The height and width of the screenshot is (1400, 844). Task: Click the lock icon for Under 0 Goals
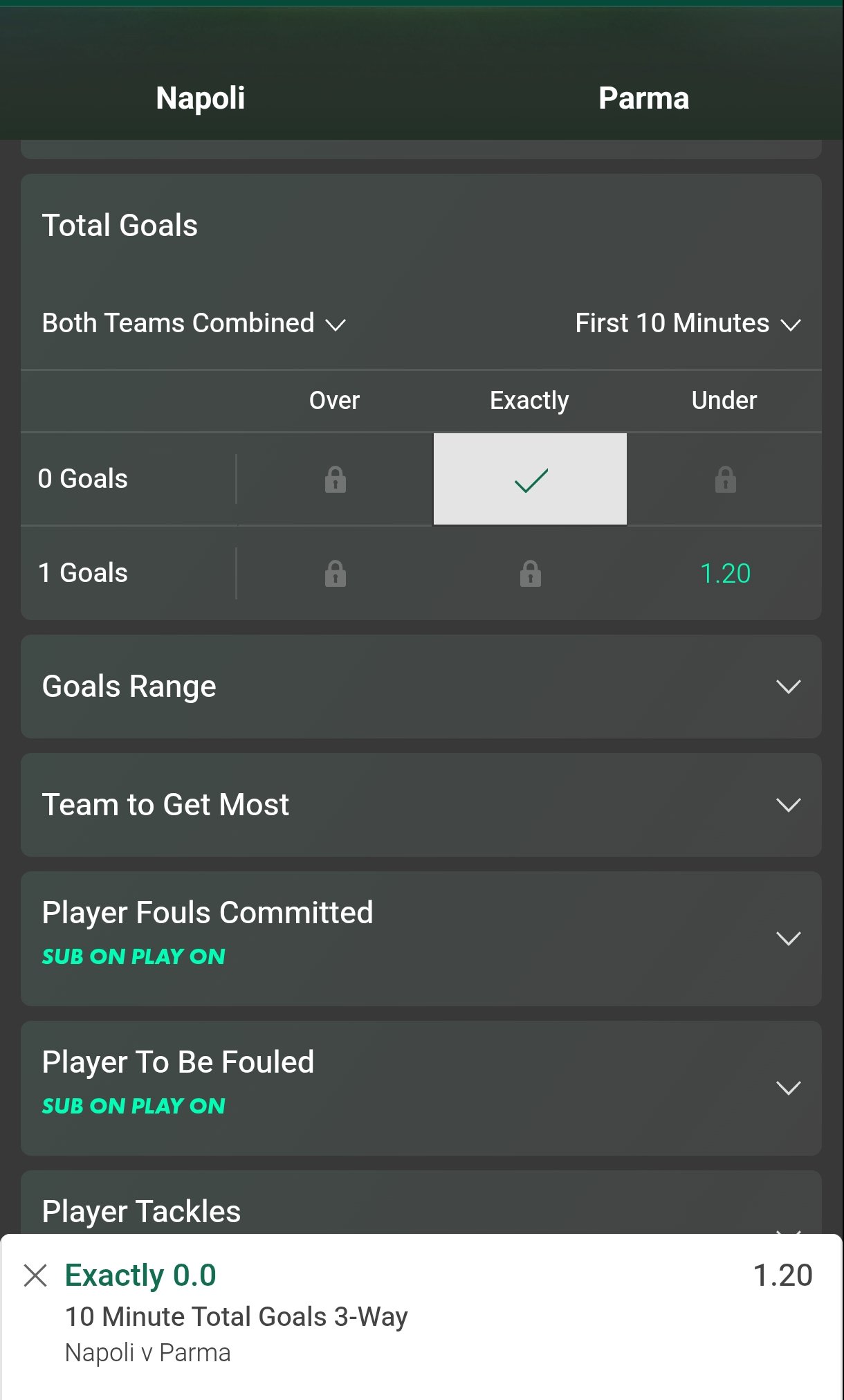coord(725,479)
